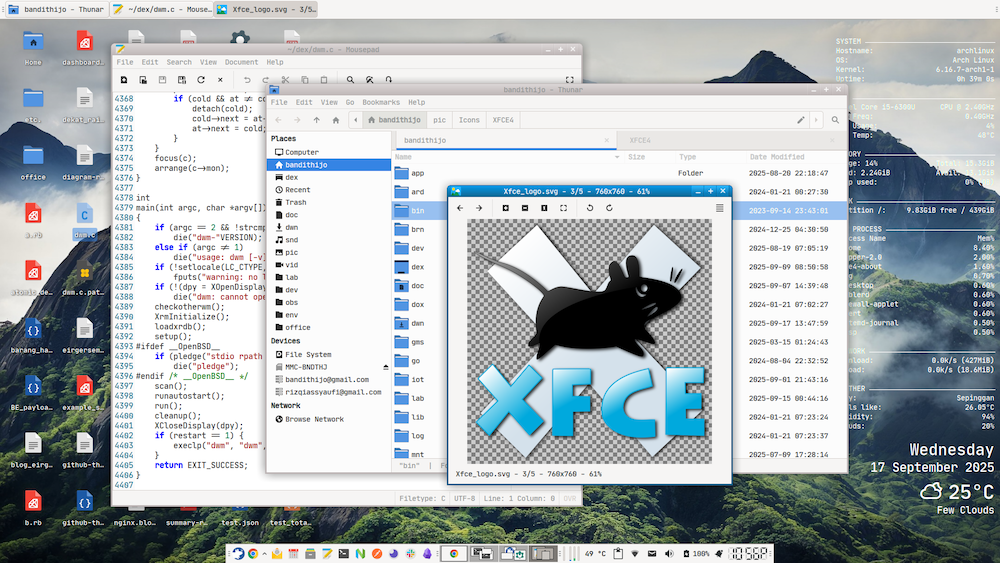The image size is (1000, 563).
Task: Expand the taskbar launcher arrow next to Chrome
Action: 265,553
